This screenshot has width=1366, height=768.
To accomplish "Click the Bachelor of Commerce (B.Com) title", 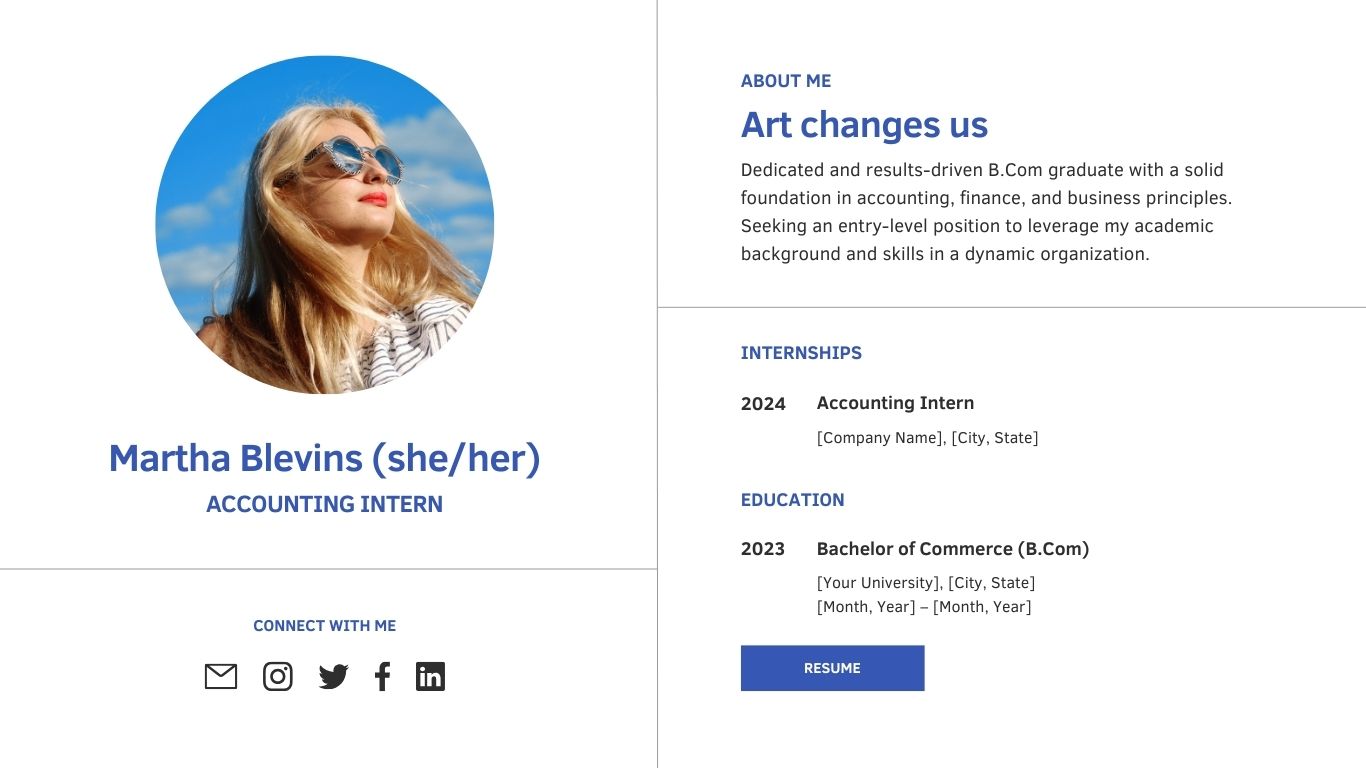I will click(x=952, y=549).
